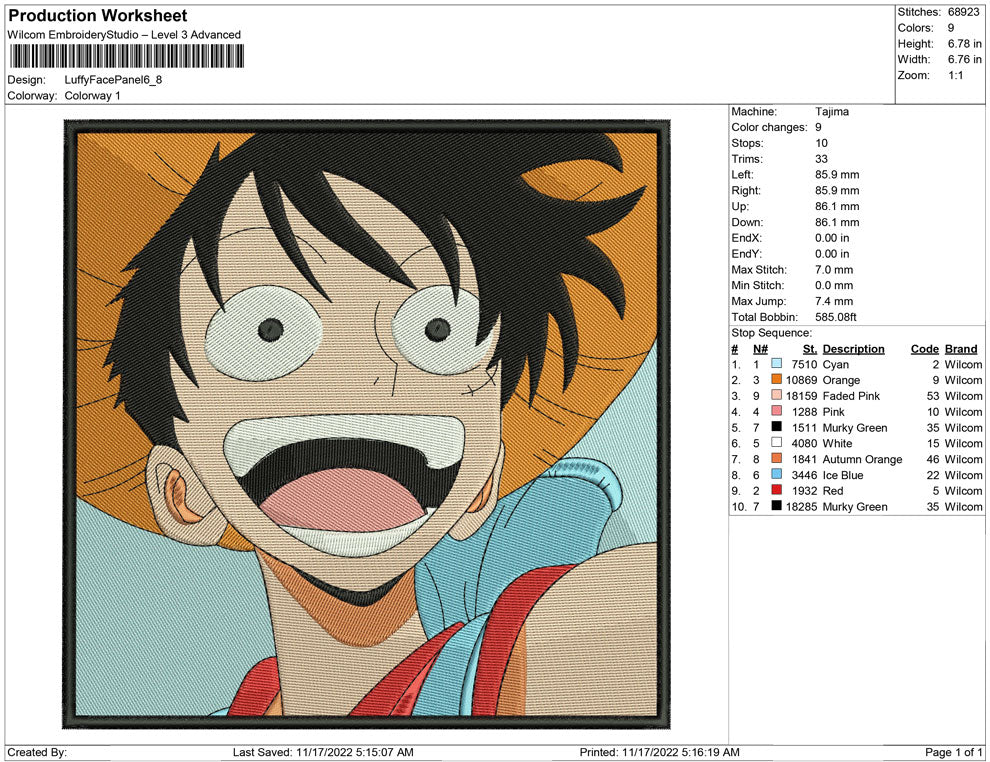Select the Pink swatch in row 4
The height and width of the screenshot is (762, 990).
click(x=777, y=411)
